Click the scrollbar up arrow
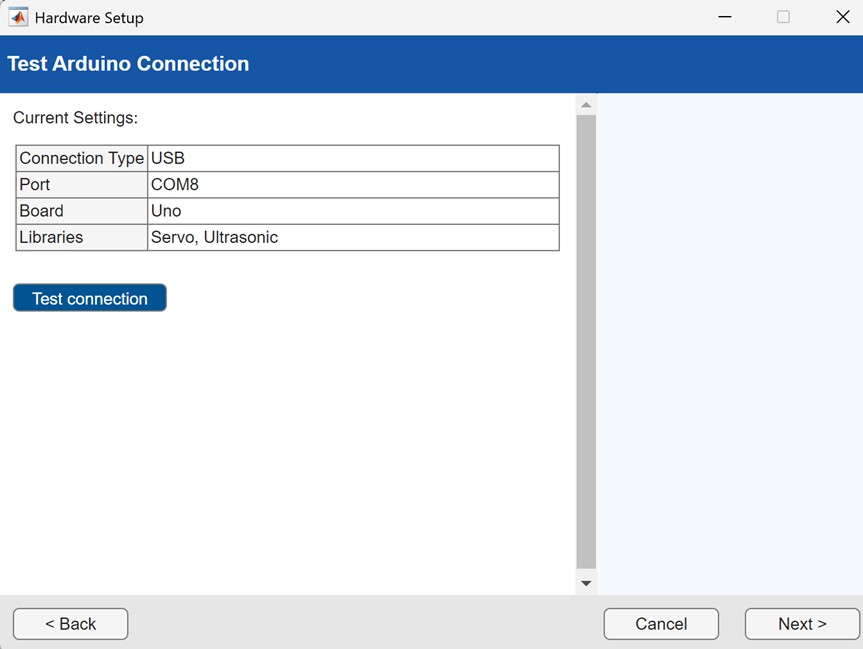Image resolution: width=863 pixels, height=649 pixels. tap(586, 105)
